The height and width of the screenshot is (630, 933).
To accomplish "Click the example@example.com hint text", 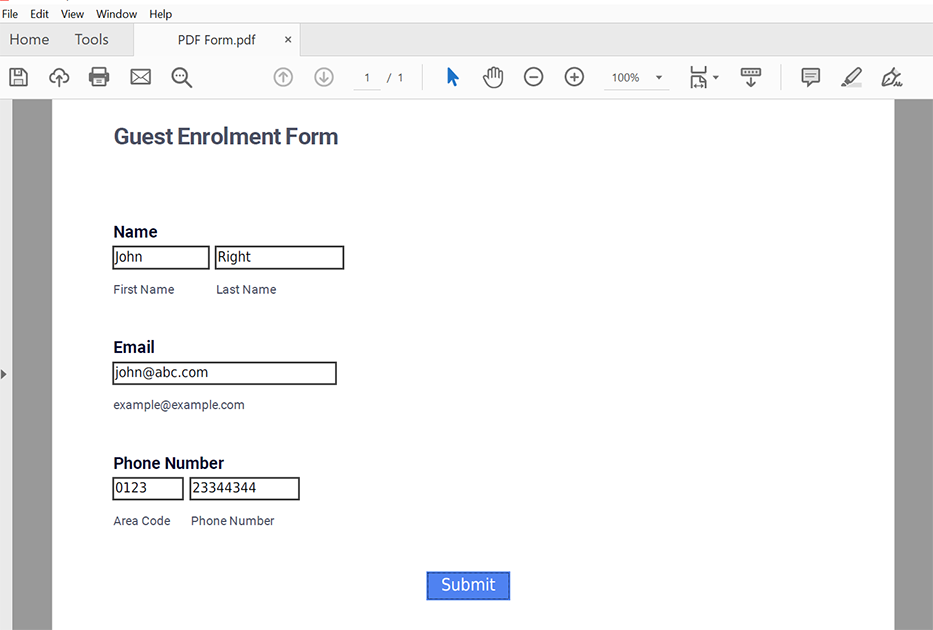I will pos(179,405).
